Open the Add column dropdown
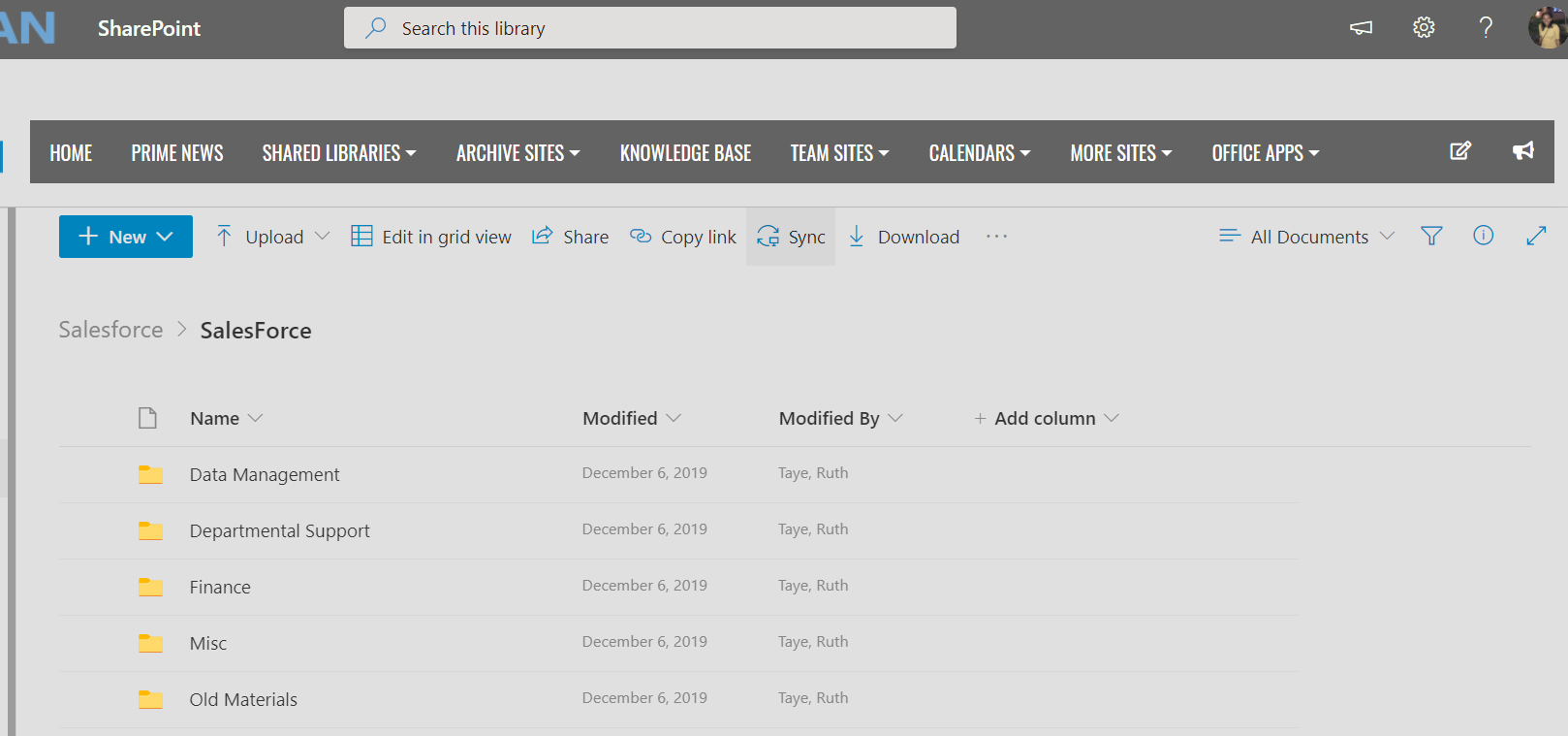 (x=1046, y=418)
